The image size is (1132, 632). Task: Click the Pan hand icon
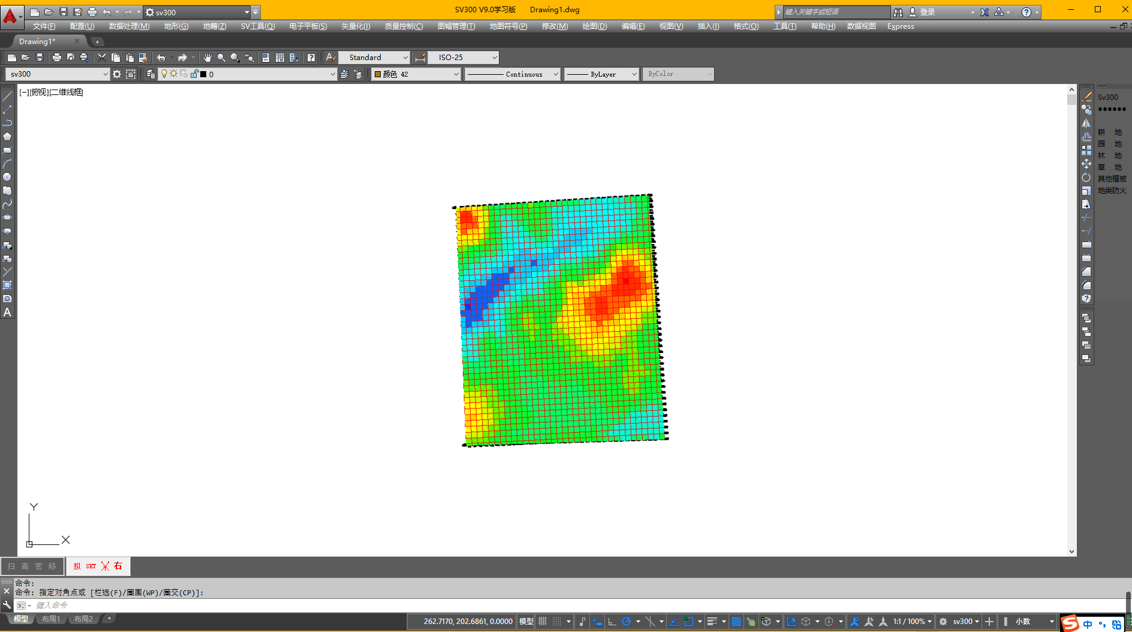point(207,58)
